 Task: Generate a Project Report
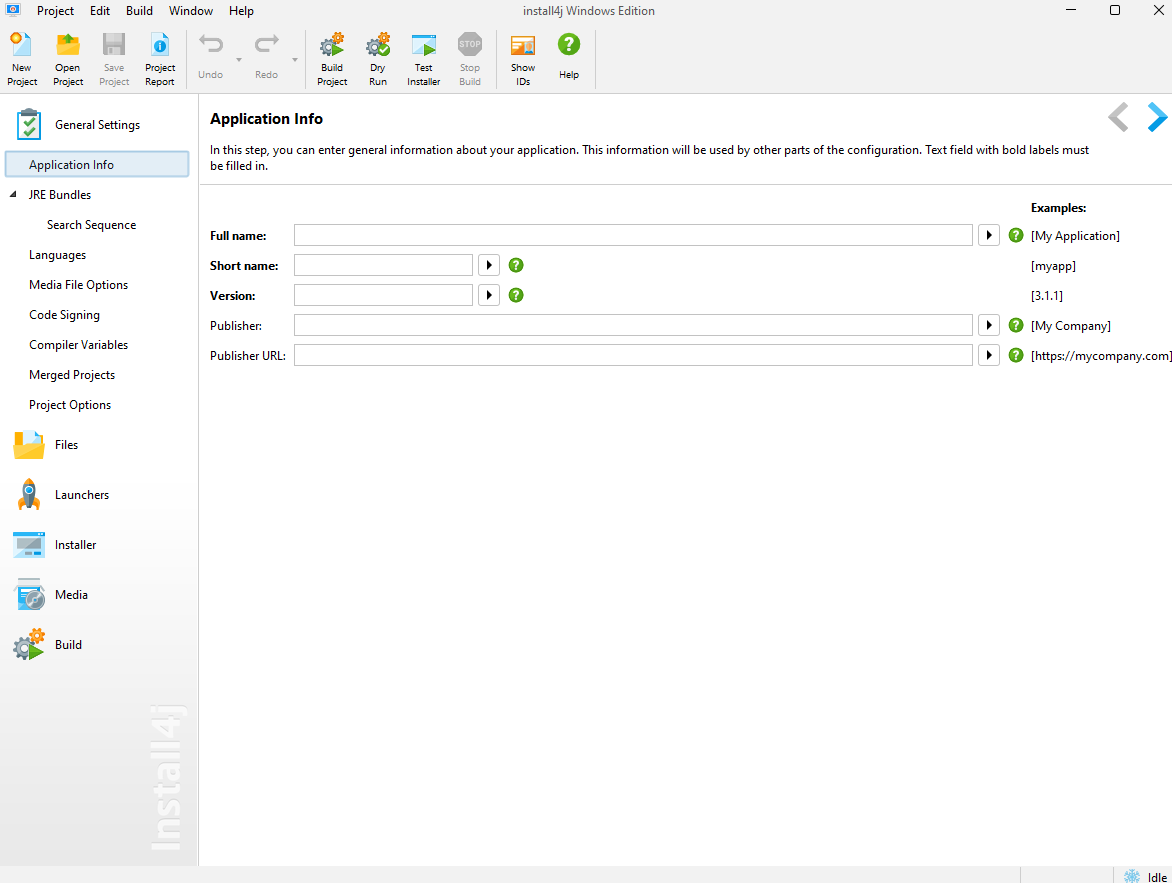click(160, 59)
